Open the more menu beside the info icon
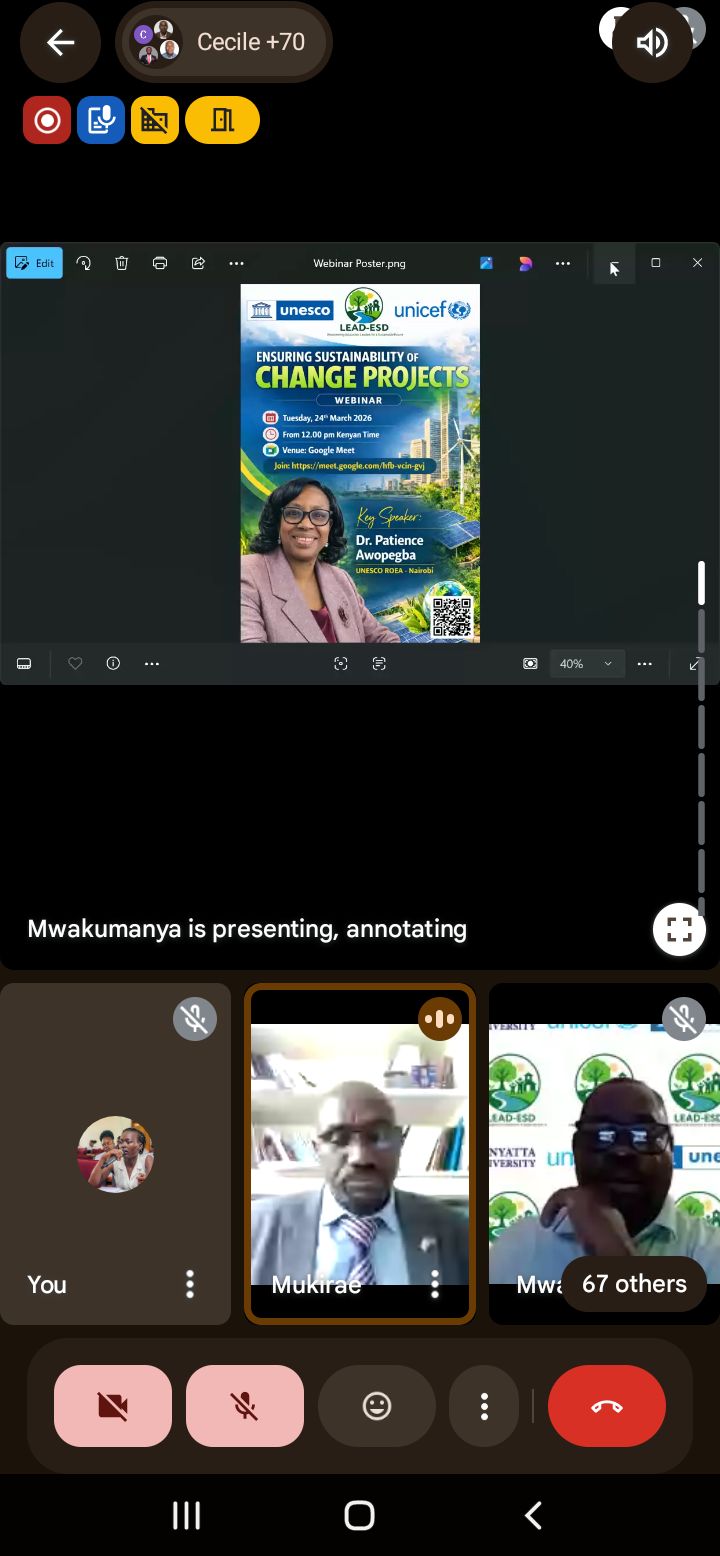 (x=152, y=663)
